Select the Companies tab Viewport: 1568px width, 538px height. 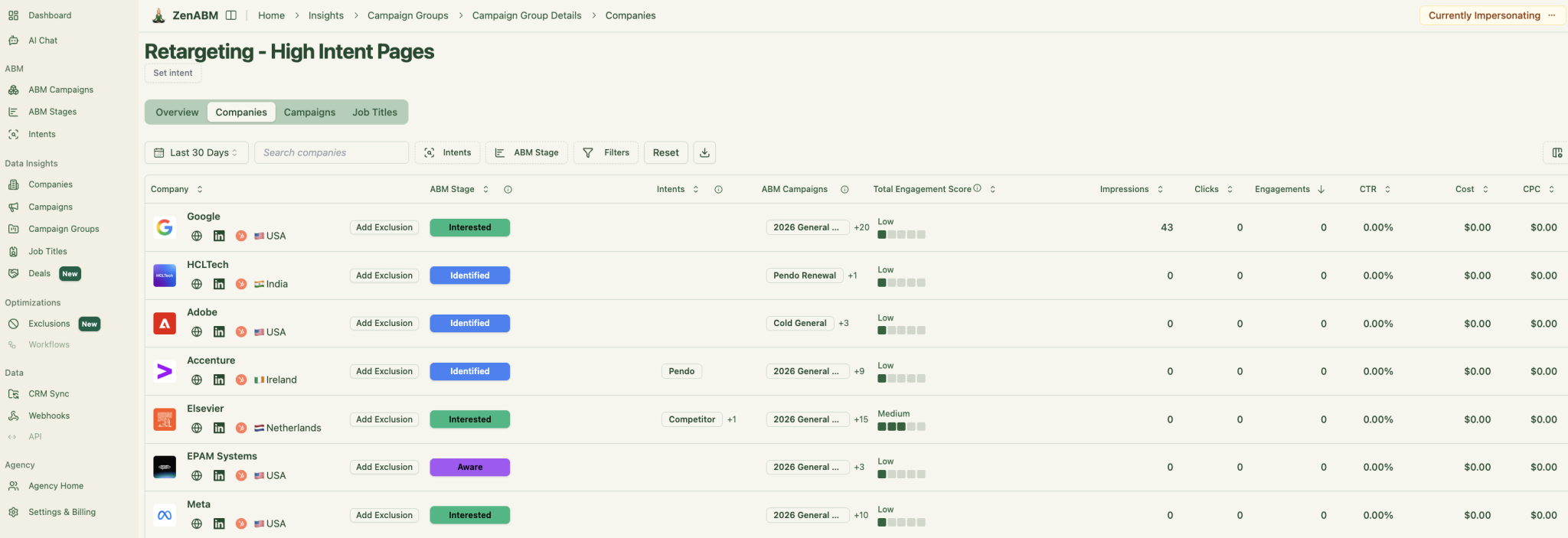point(241,112)
